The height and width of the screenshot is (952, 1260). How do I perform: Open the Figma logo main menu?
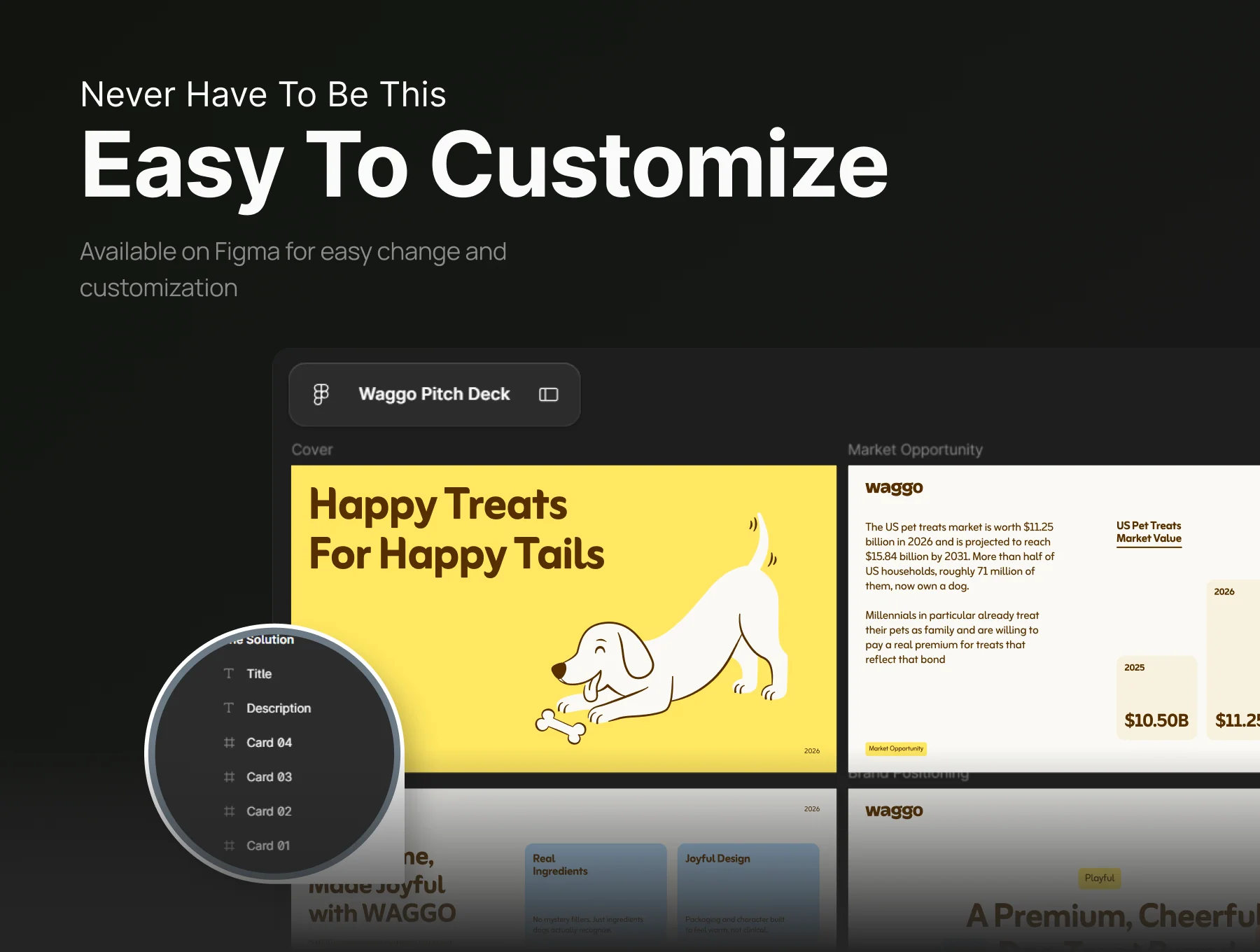tap(321, 394)
